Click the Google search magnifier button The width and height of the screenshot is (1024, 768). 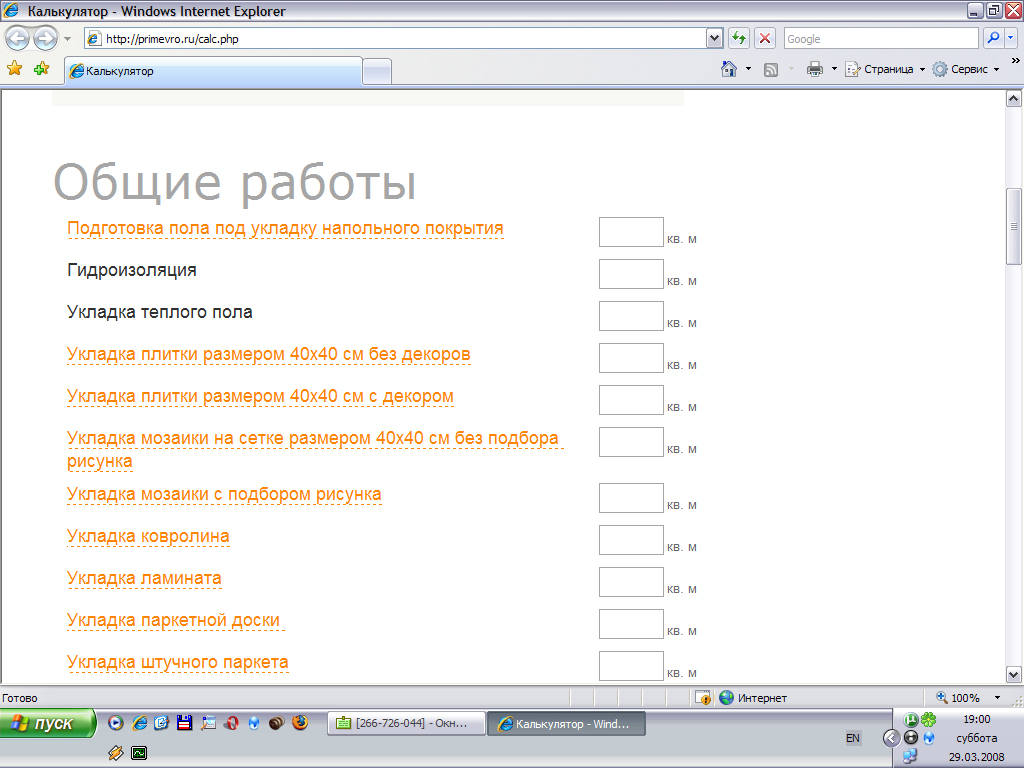click(x=993, y=39)
